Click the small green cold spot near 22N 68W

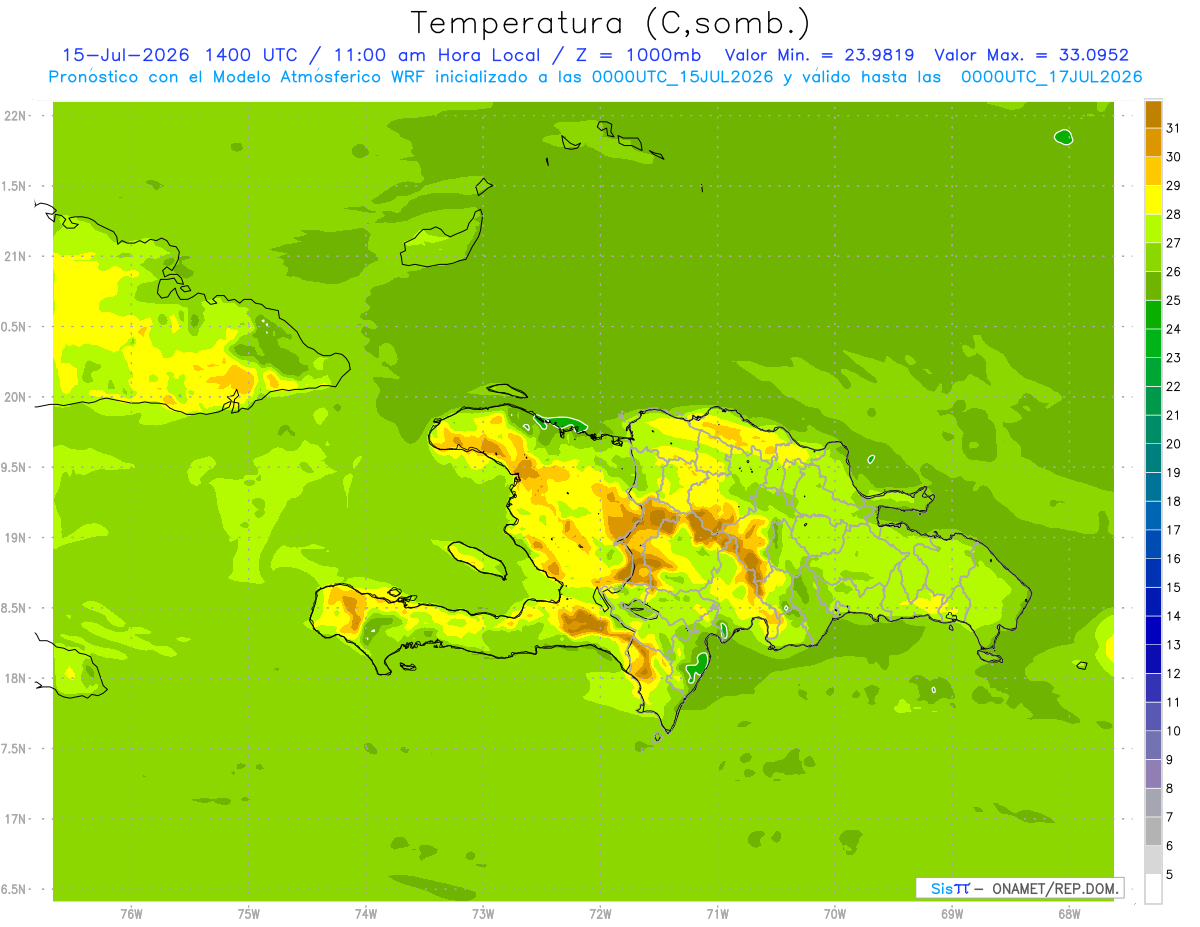coord(1064,137)
